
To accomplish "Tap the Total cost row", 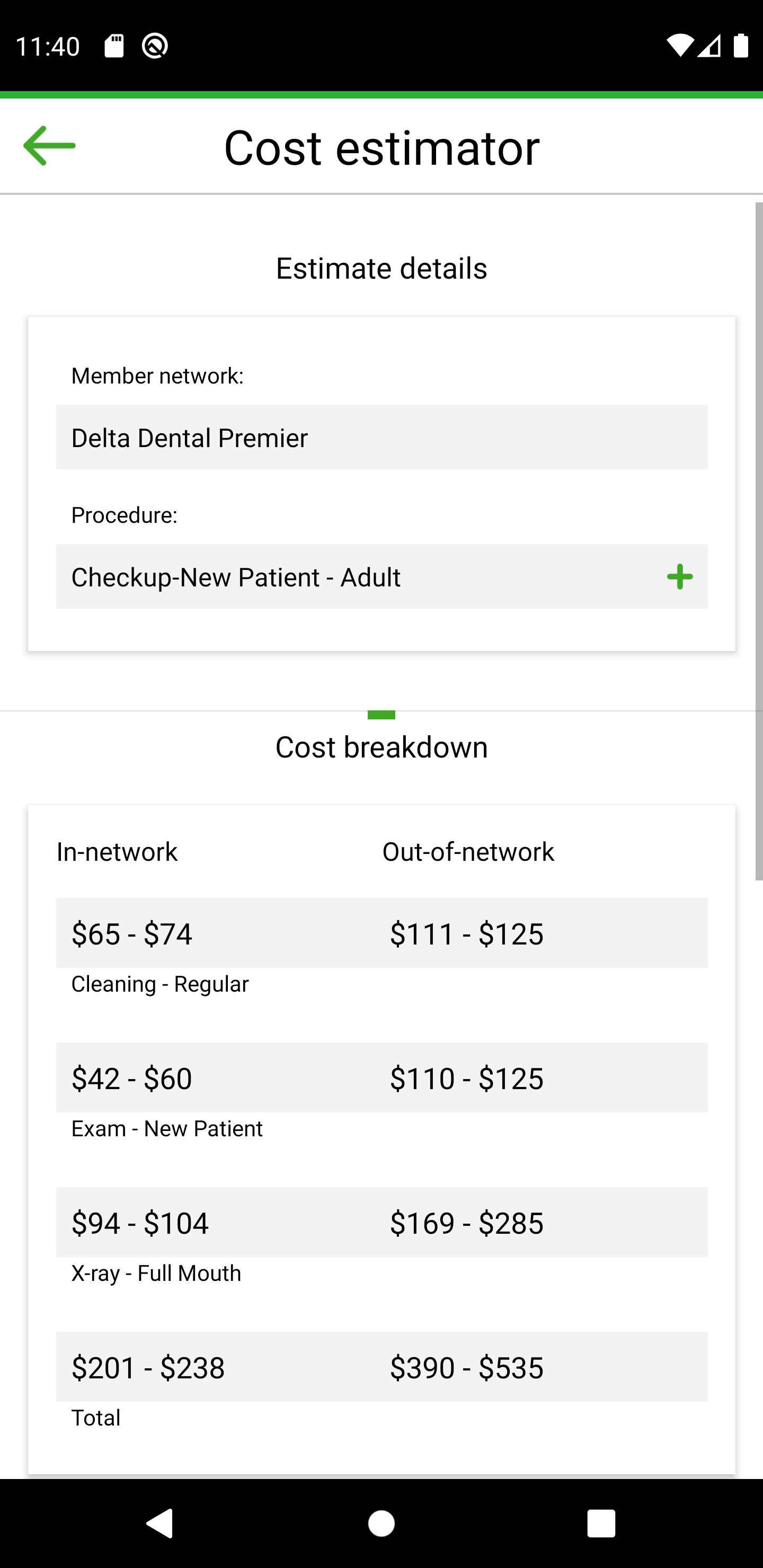I will (x=381, y=1367).
